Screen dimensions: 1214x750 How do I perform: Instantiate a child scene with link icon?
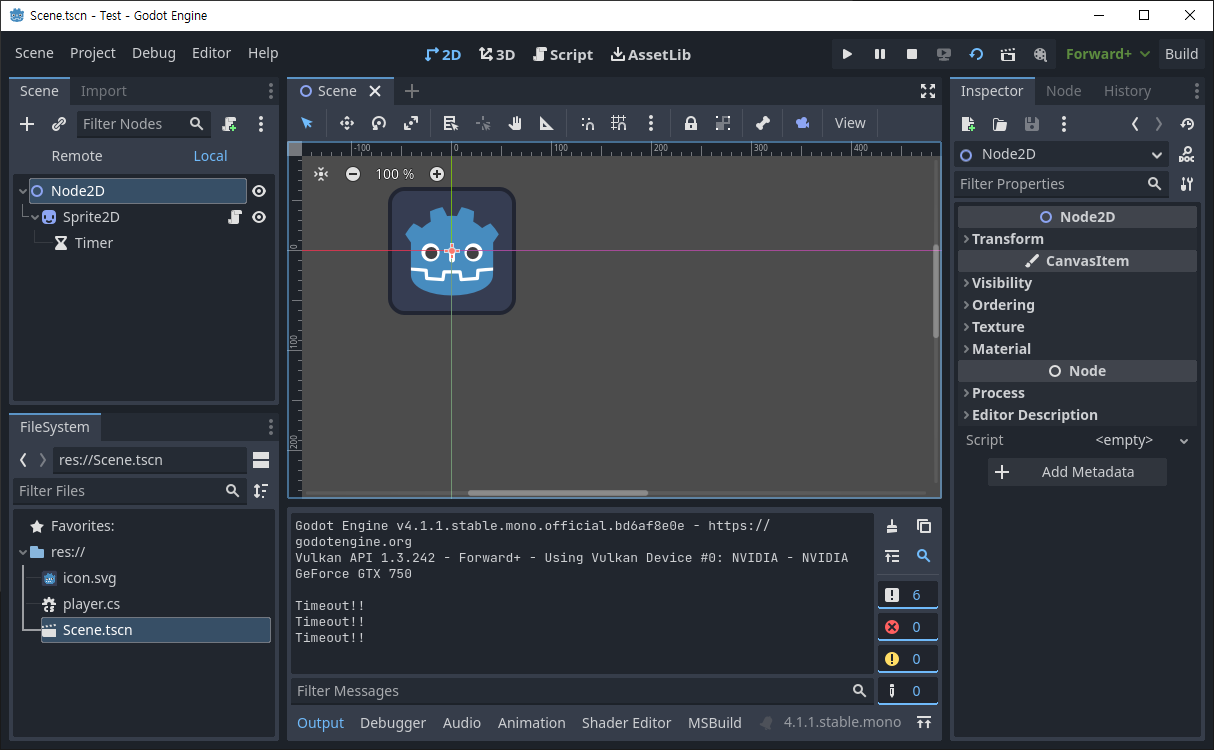59,124
